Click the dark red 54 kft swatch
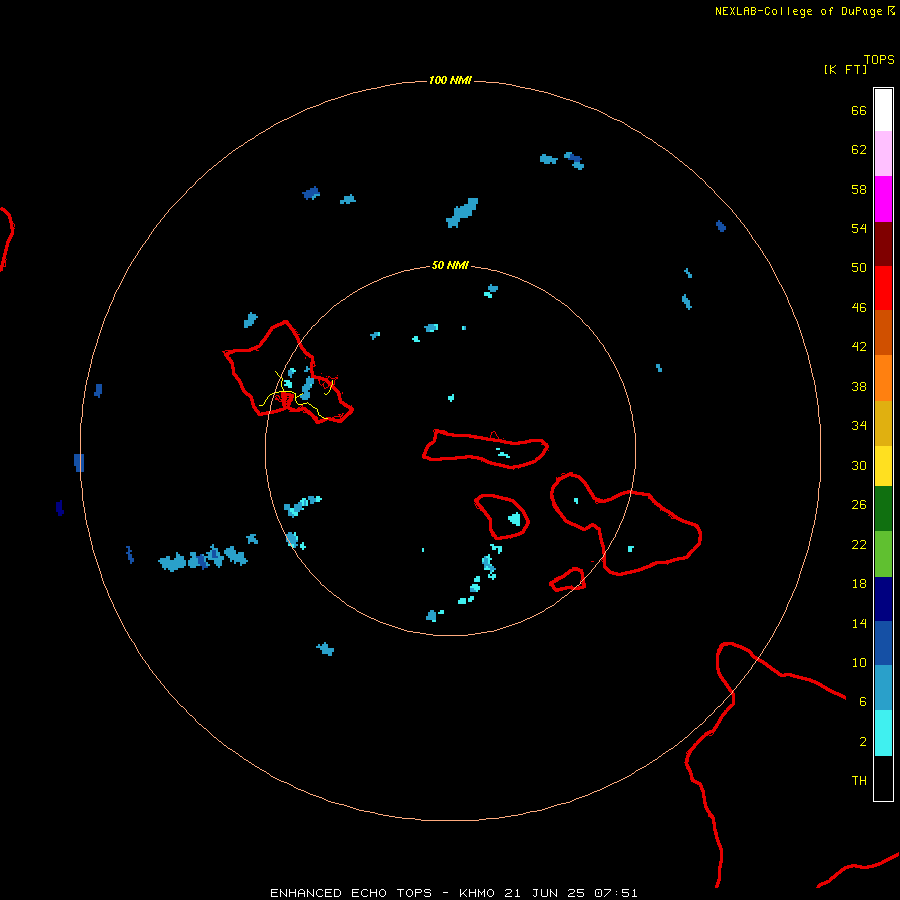 883,244
